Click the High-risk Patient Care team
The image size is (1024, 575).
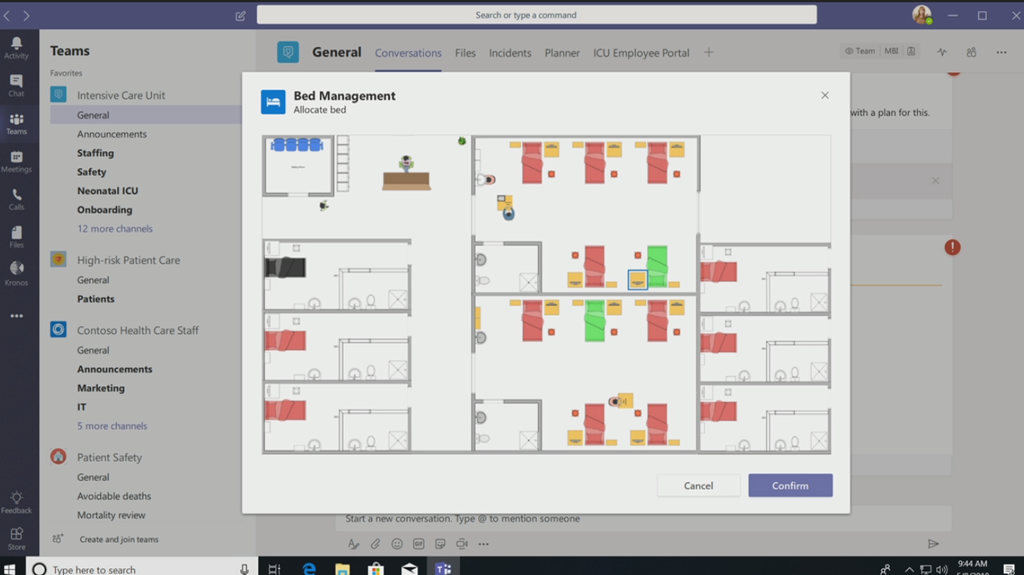click(128, 260)
